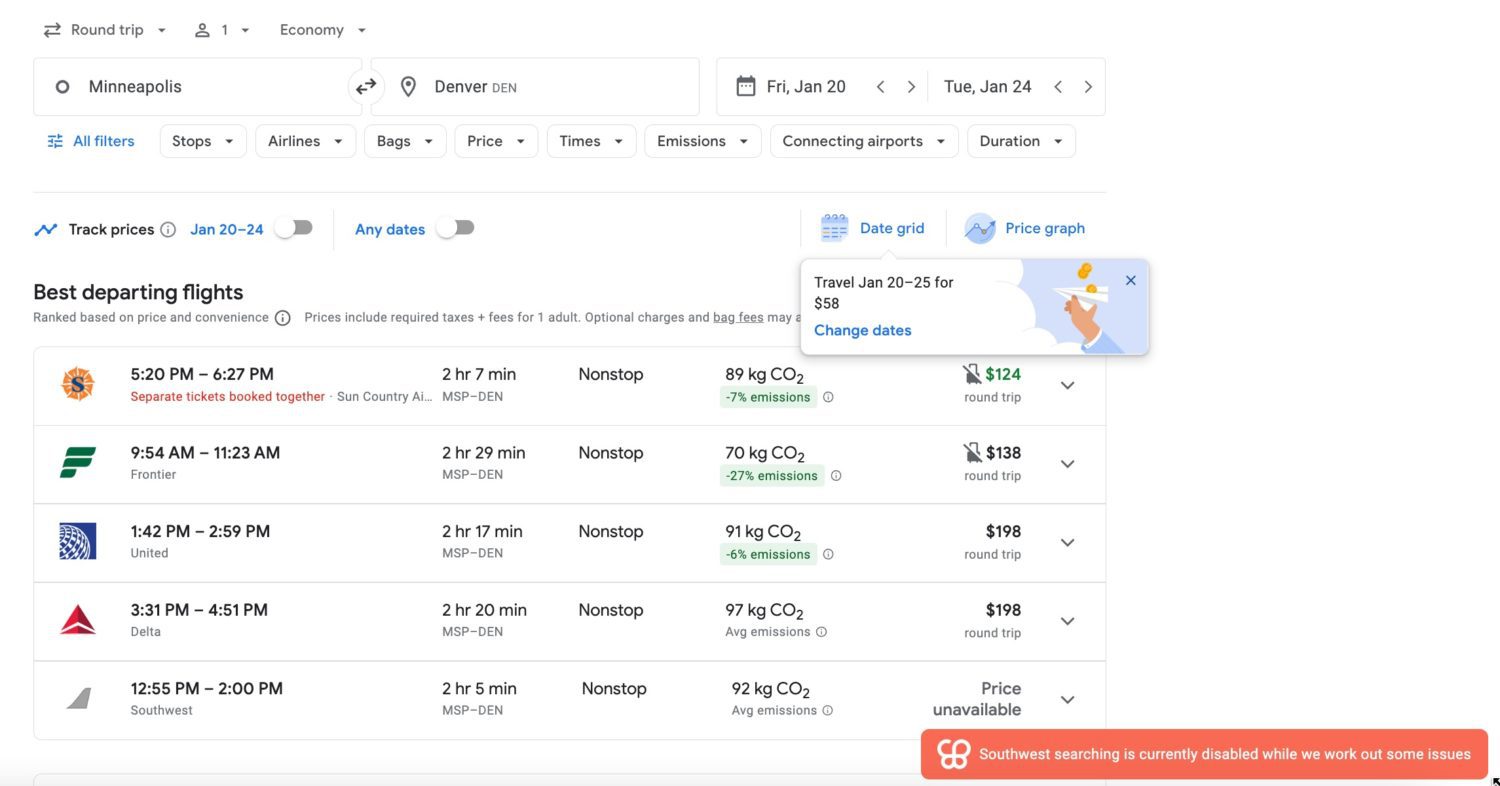
Task: Advance departure date with next arrow
Action: click(911, 87)
